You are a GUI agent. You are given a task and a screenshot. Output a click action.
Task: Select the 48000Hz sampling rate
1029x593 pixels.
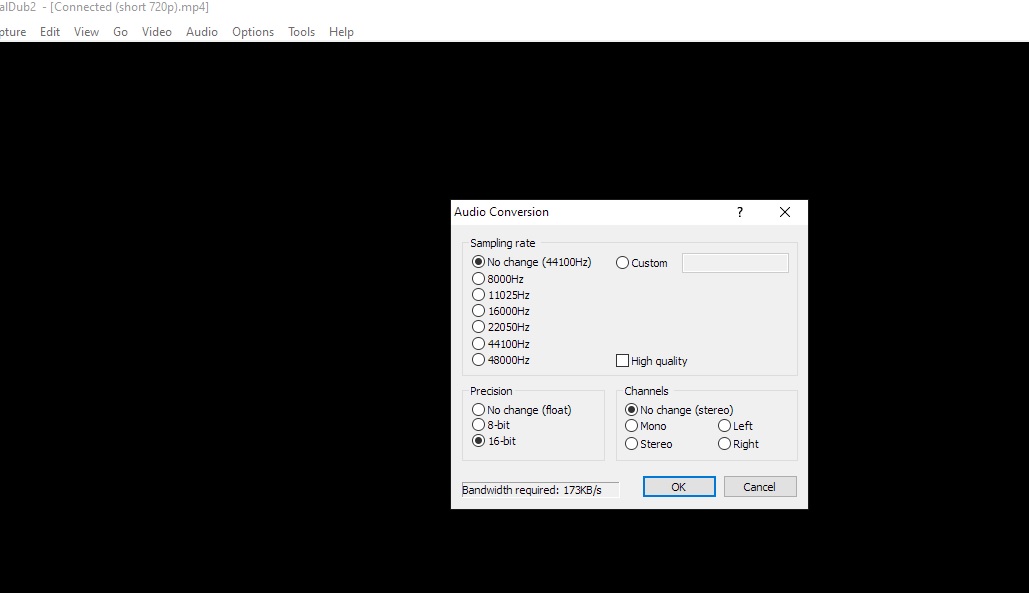[501, 359]
